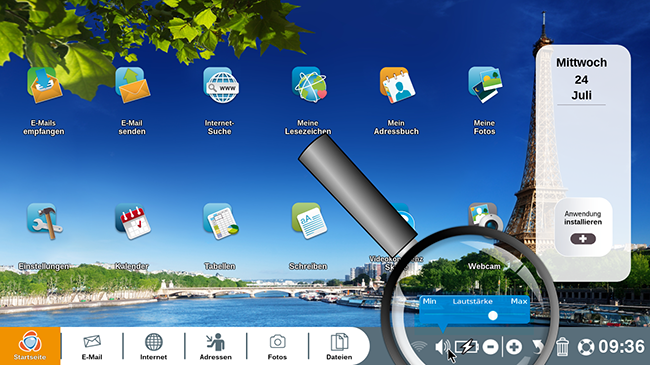Open Meine Lesezeichen globe icon
This screenshot has height=365, width=650.
coord(309,85)
